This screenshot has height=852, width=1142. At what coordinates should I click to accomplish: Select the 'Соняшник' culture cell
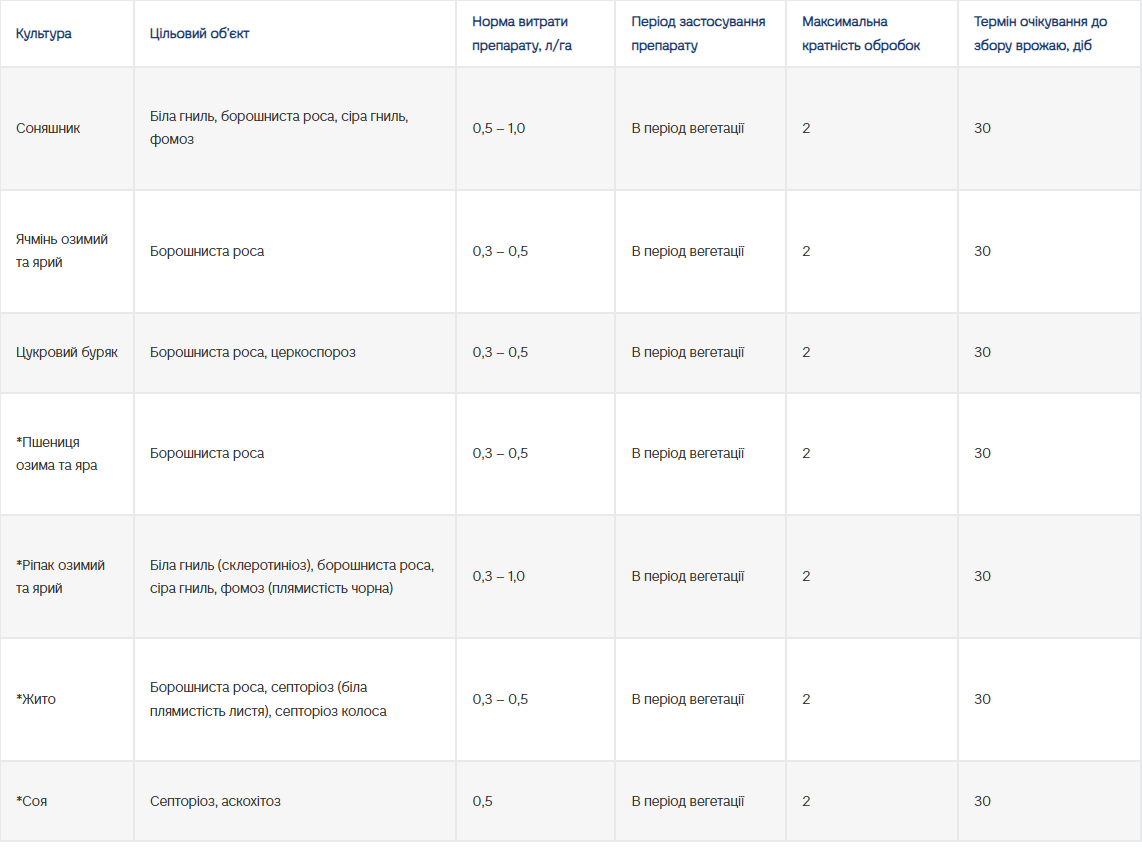click(48, 128)
